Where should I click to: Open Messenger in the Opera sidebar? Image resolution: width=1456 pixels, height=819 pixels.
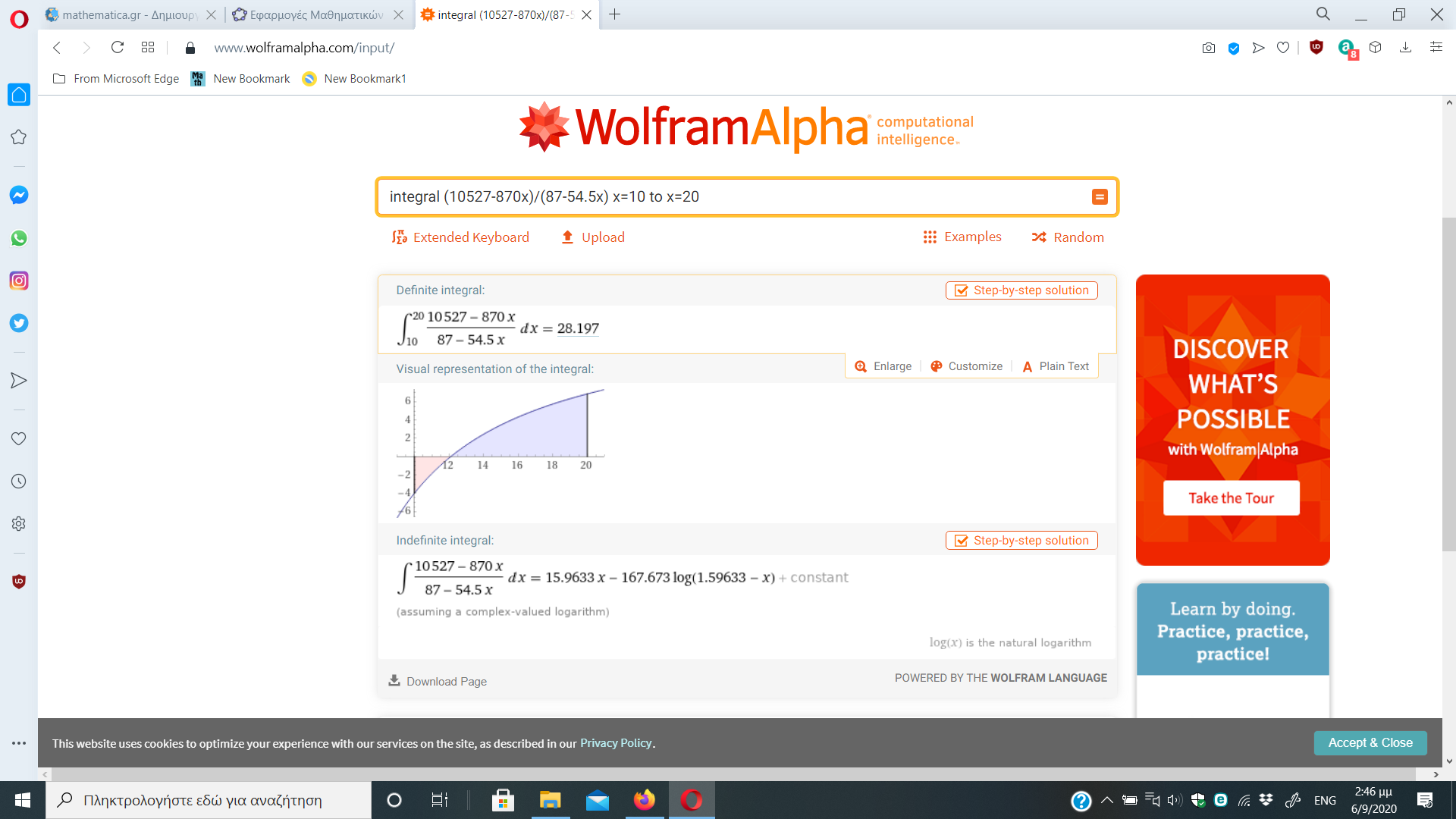click(19, 195)
